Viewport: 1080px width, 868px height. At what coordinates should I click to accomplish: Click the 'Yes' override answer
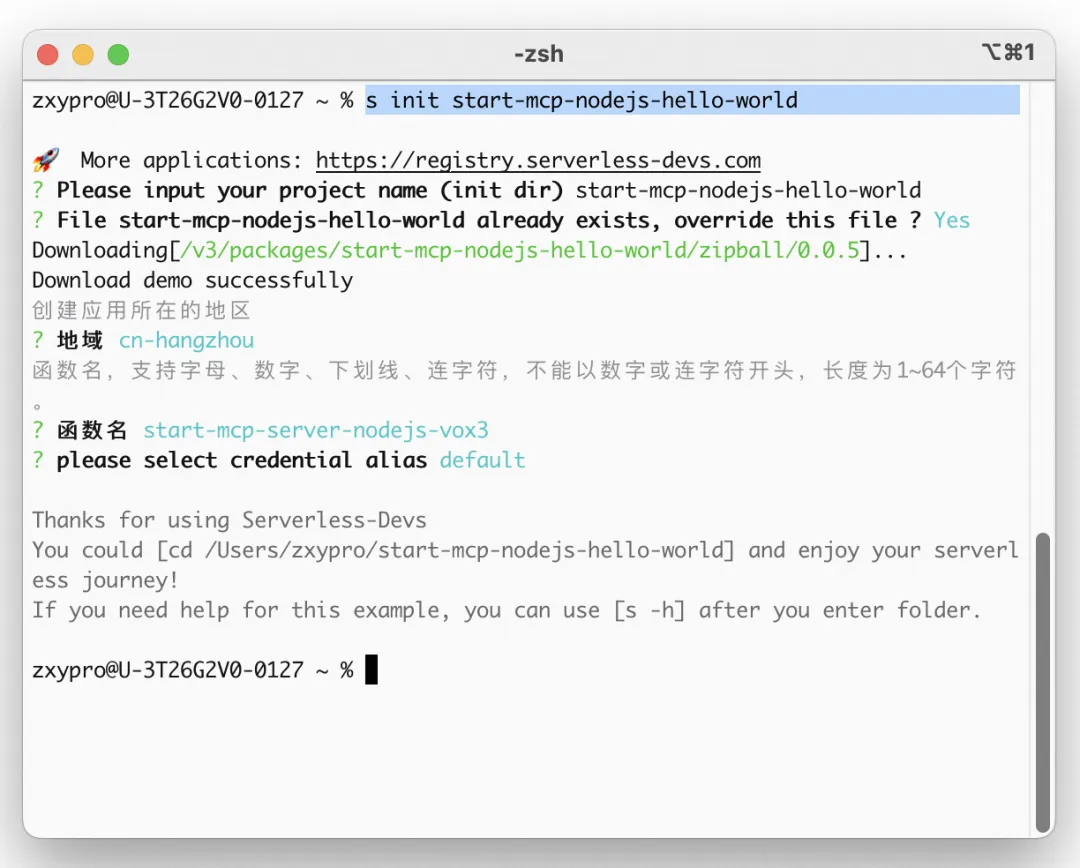(x=952, y=220)
